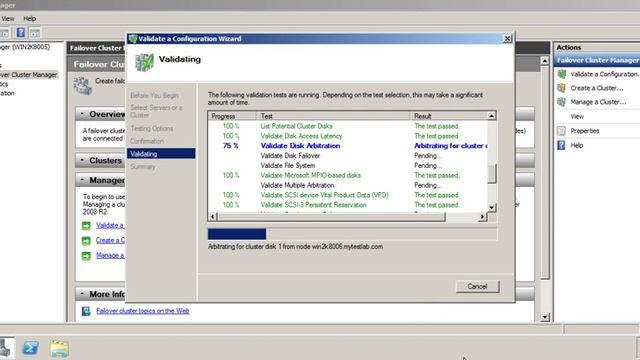Viewport: 640px width, 360px height.
Task: Click the green arrow beside Manage link
Action: tap(86, 256)
